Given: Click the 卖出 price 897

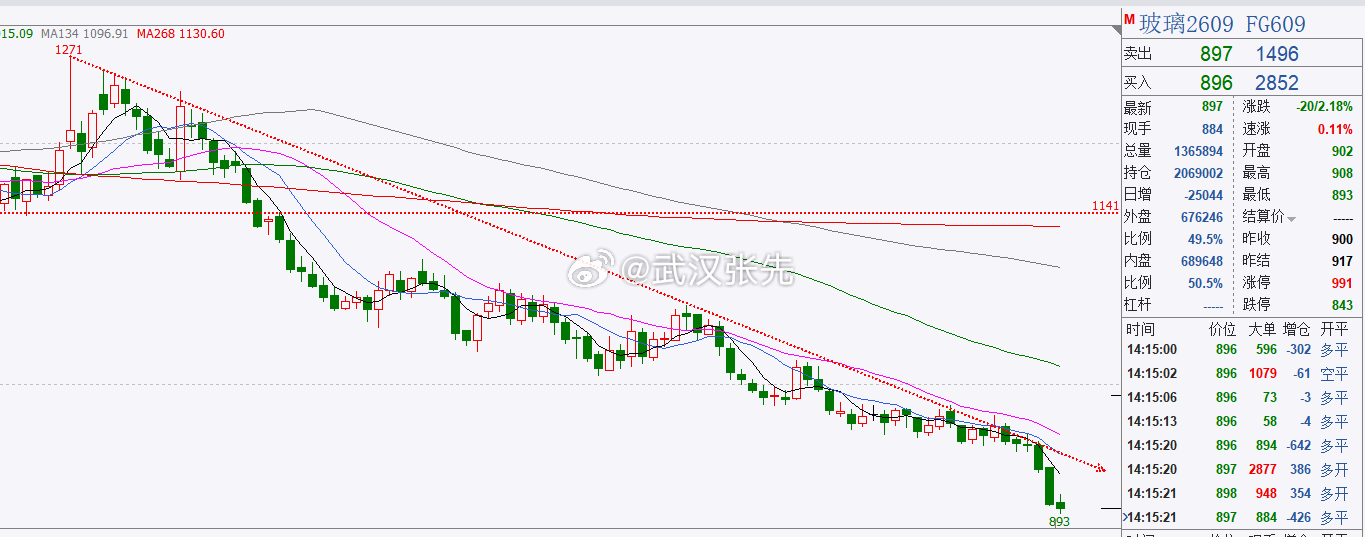Looking at the screenshot, I should (1217, 54).
